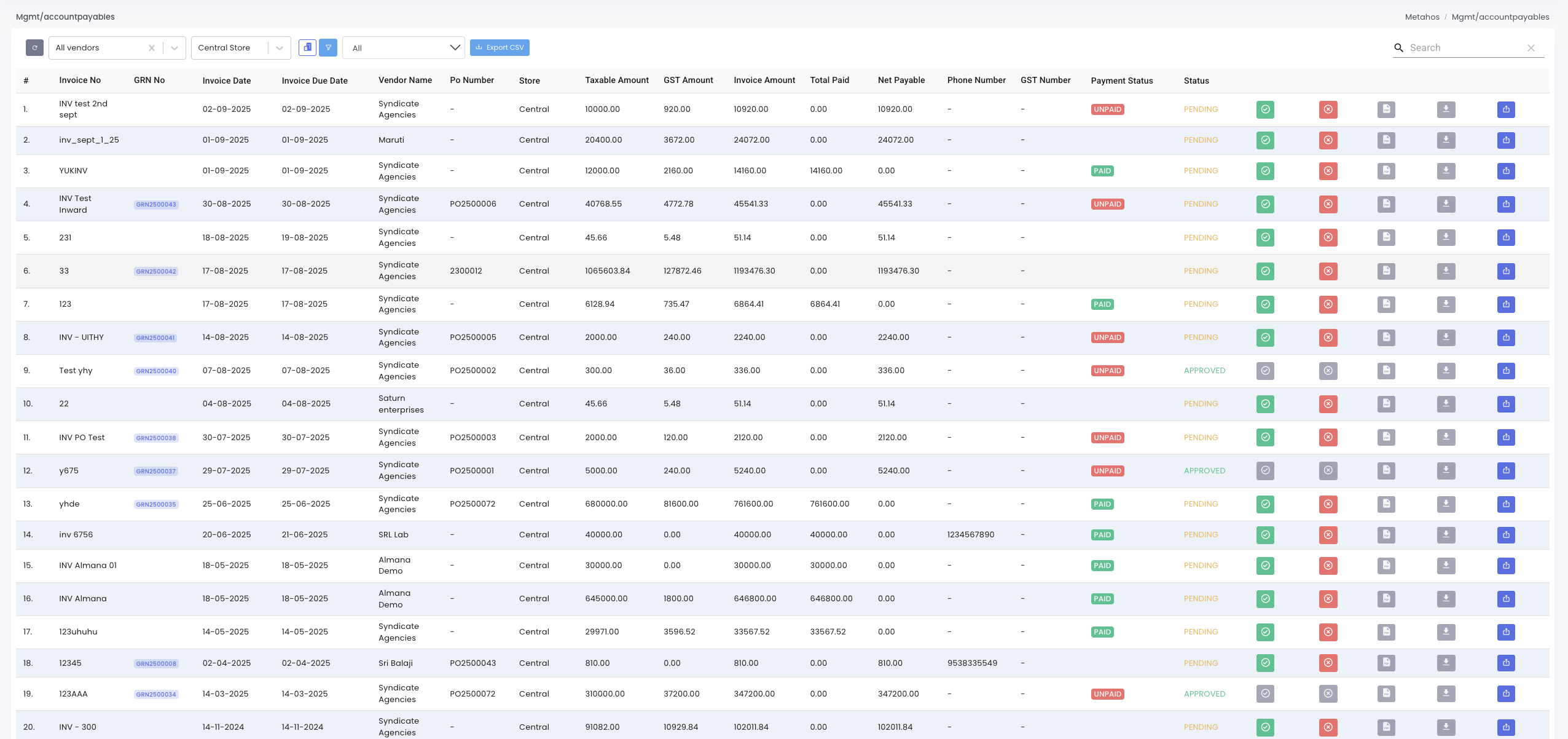This screenshot has height=739, width=1568.
Task: Open document icon for invoice YUKINV
Action: 1386,171
